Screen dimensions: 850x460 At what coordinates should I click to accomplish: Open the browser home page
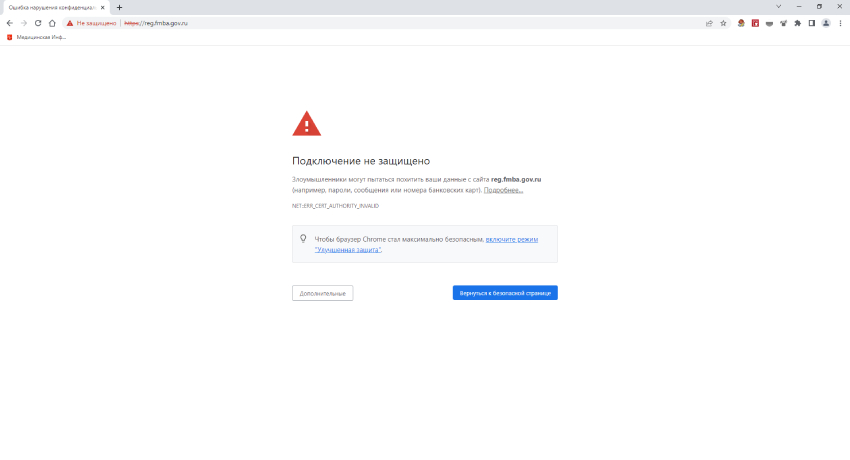[52, 23]
